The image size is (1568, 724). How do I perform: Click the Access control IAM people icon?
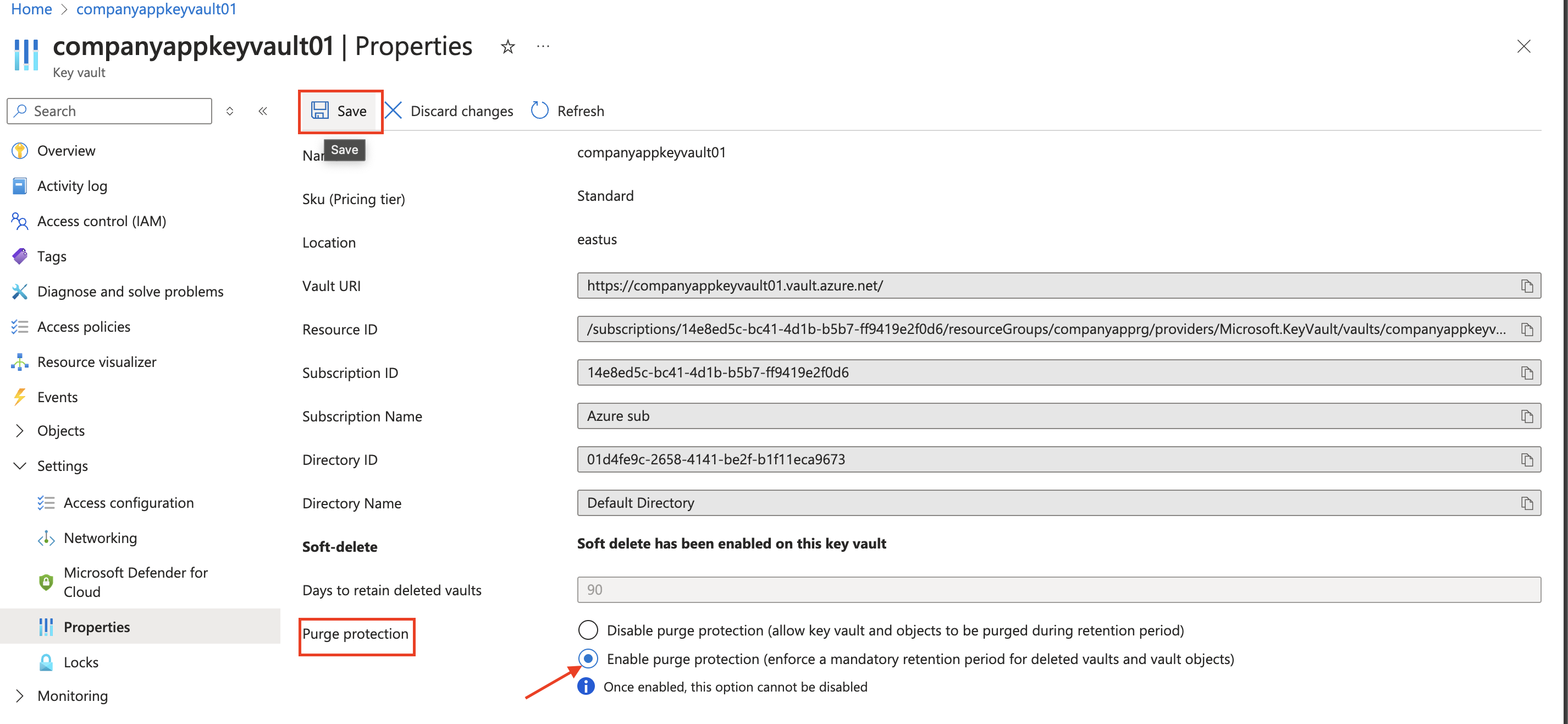pos(19,221)
